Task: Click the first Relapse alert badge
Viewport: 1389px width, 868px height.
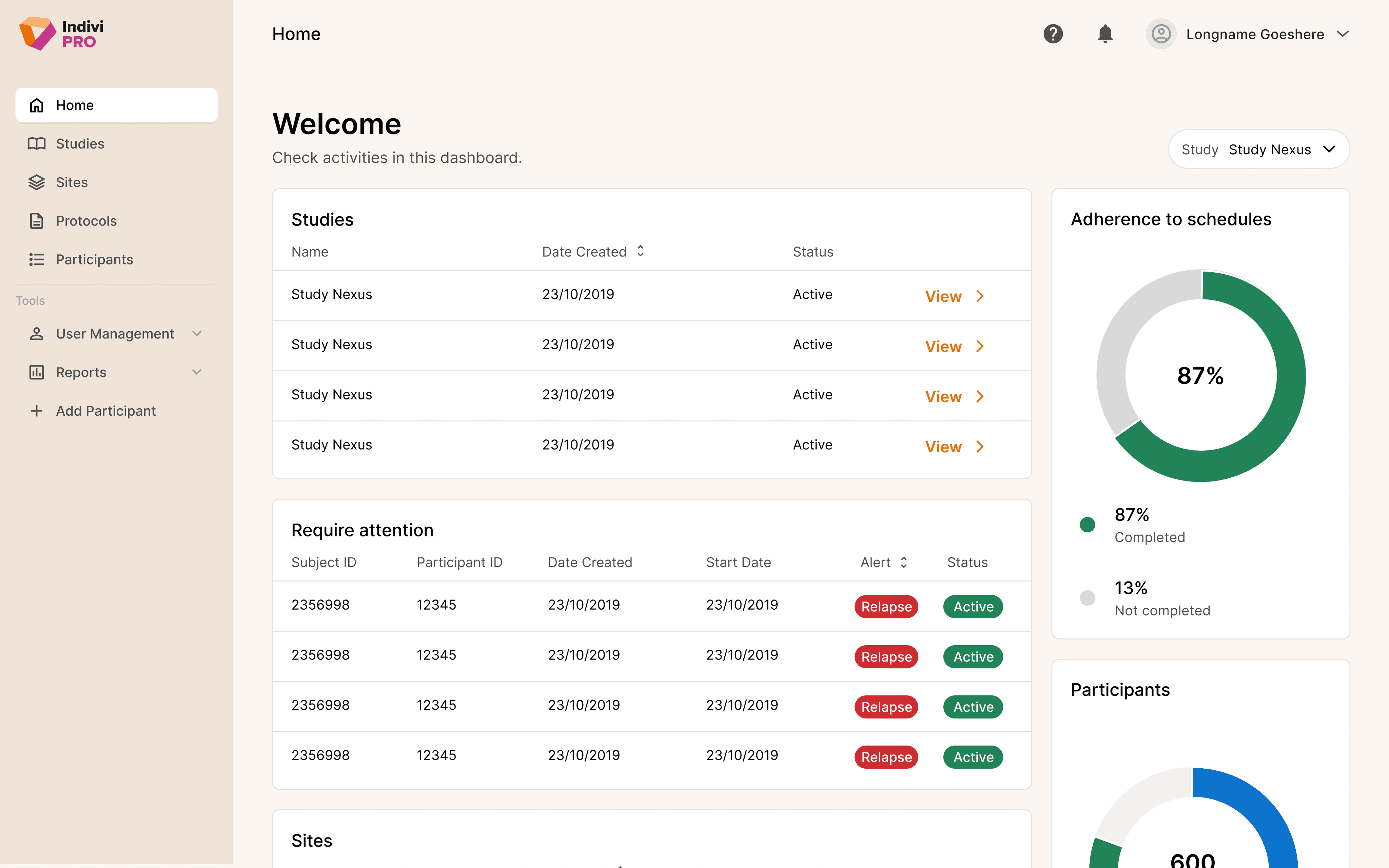Action: coord(886,607)
